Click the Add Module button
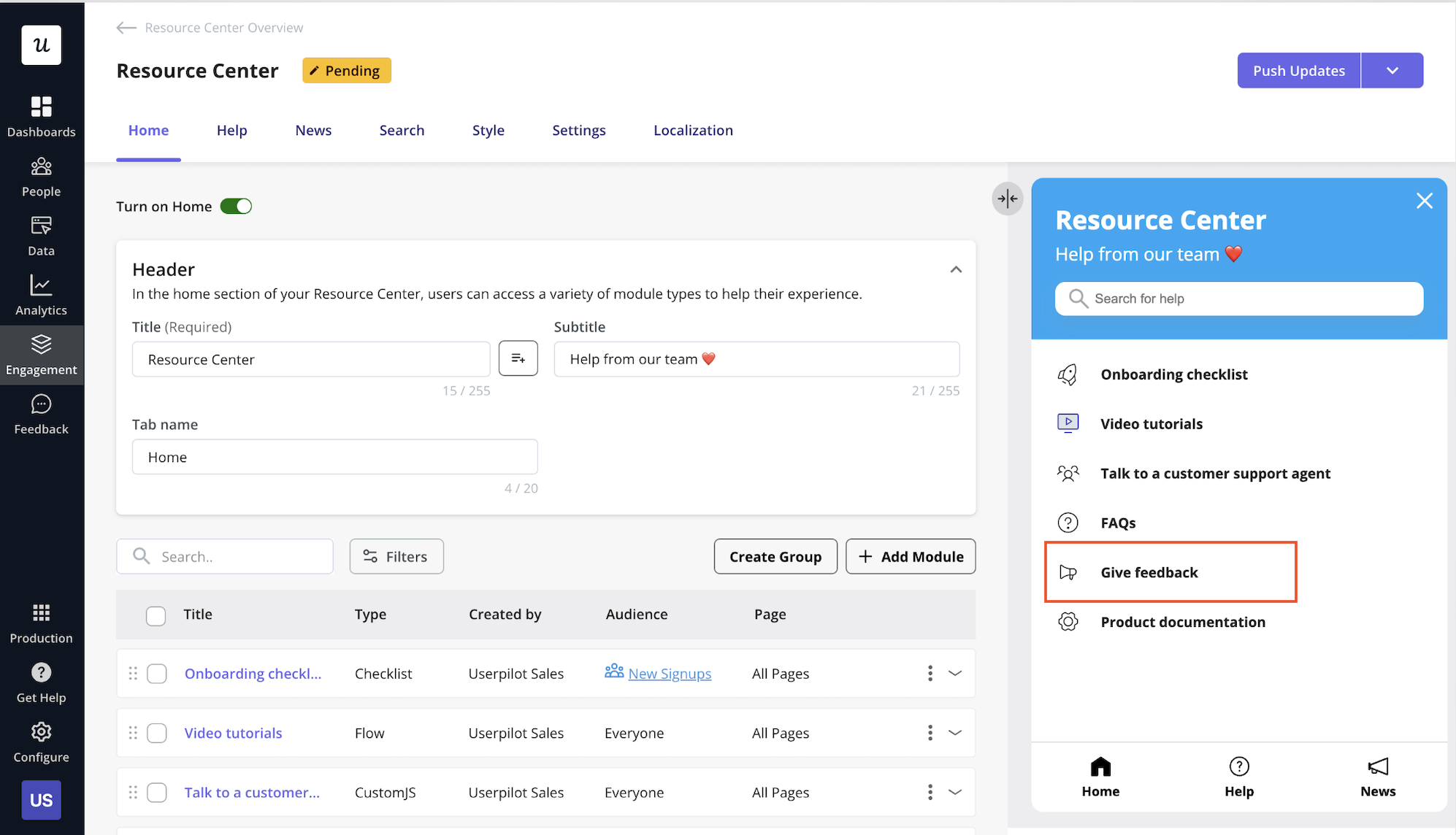 click(x=910, y=557)
